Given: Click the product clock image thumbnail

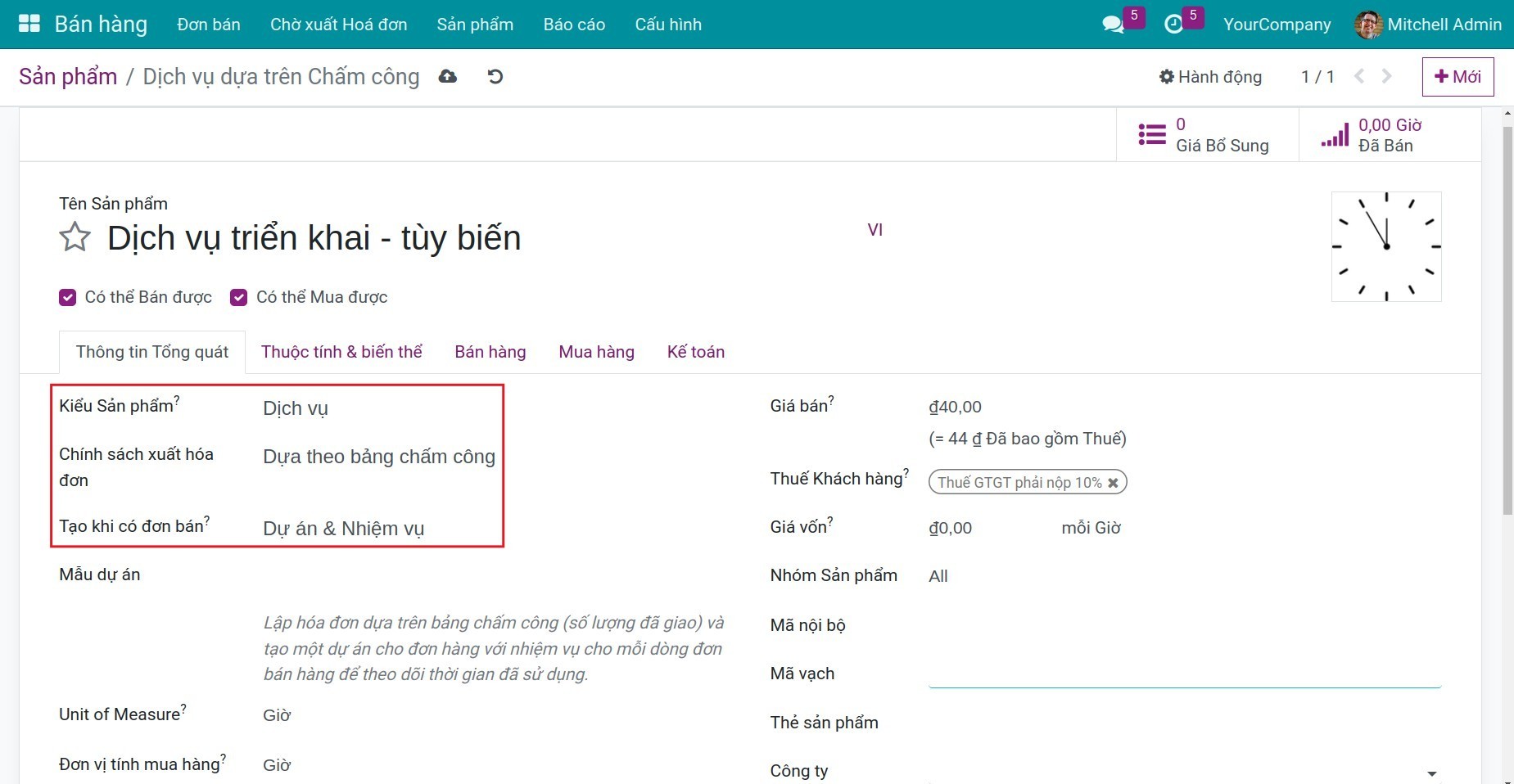Looking at the screenshot, I should tap(1385, 246).
